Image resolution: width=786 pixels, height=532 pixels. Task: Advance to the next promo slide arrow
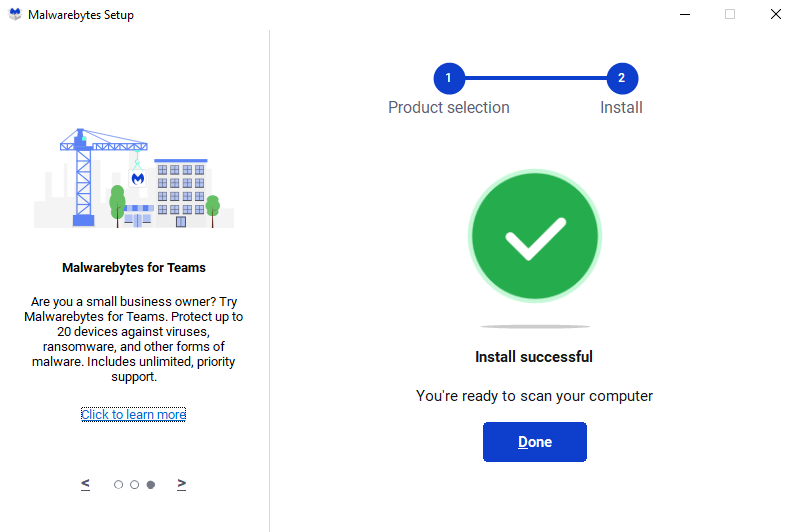[181, 484]
